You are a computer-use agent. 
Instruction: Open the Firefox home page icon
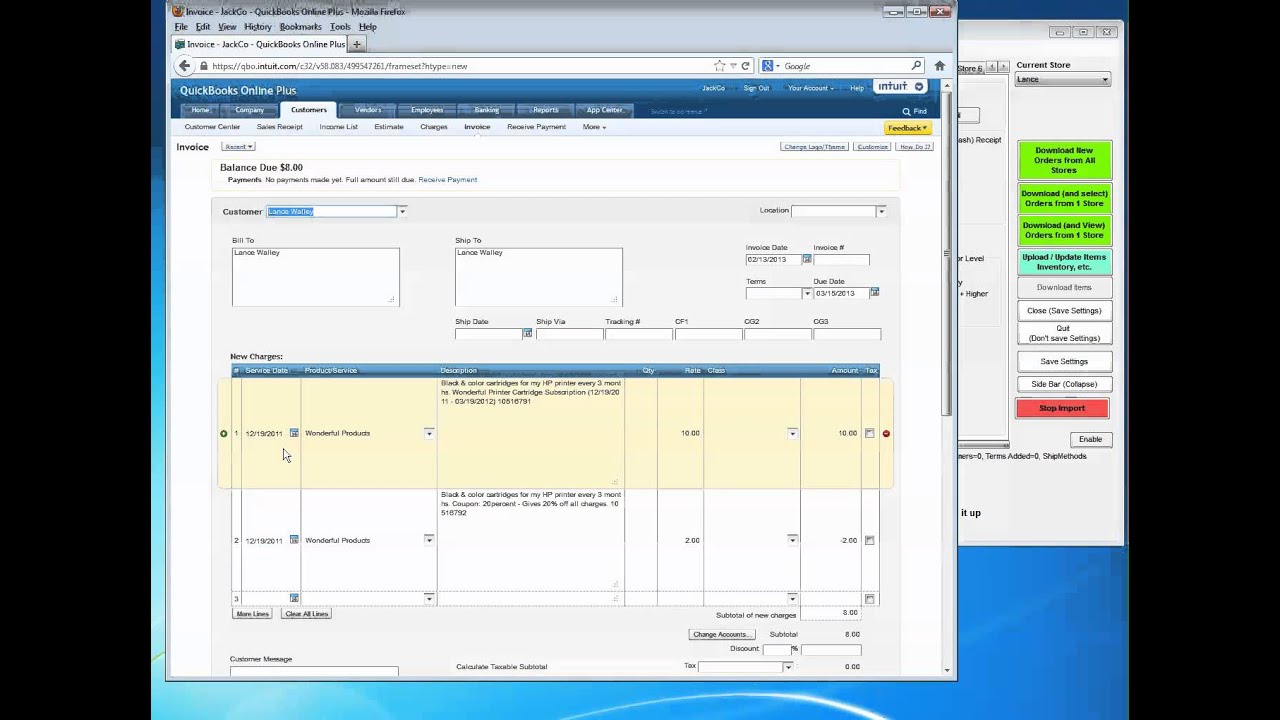939,66
